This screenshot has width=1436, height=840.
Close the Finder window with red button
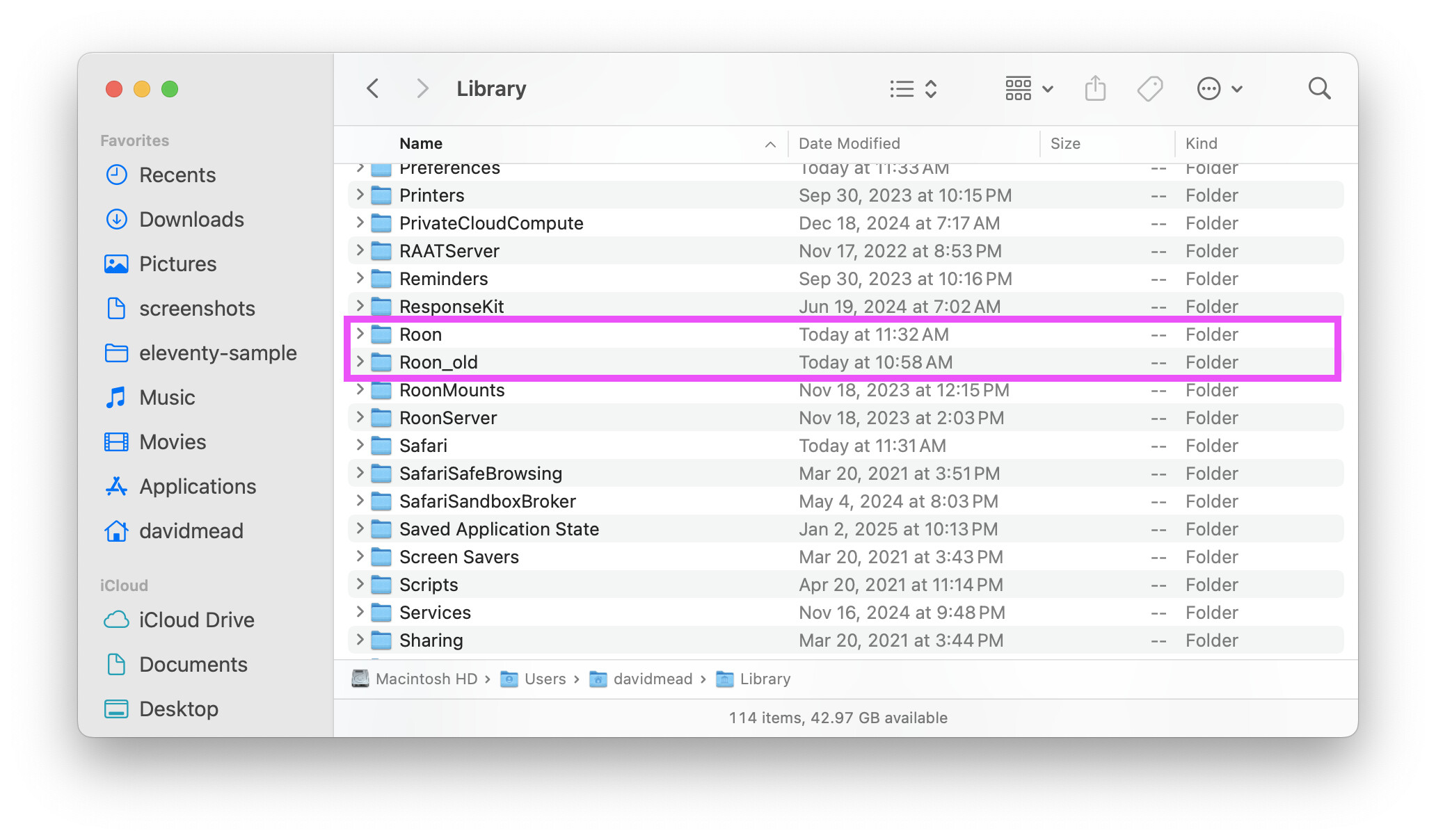(114, 89)
